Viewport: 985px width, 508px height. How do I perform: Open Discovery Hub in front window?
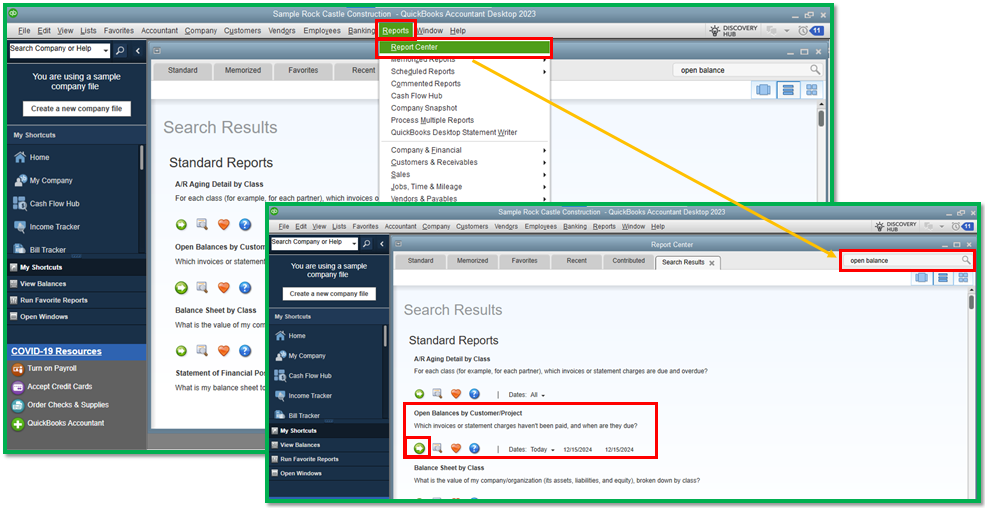pos(896,226)
